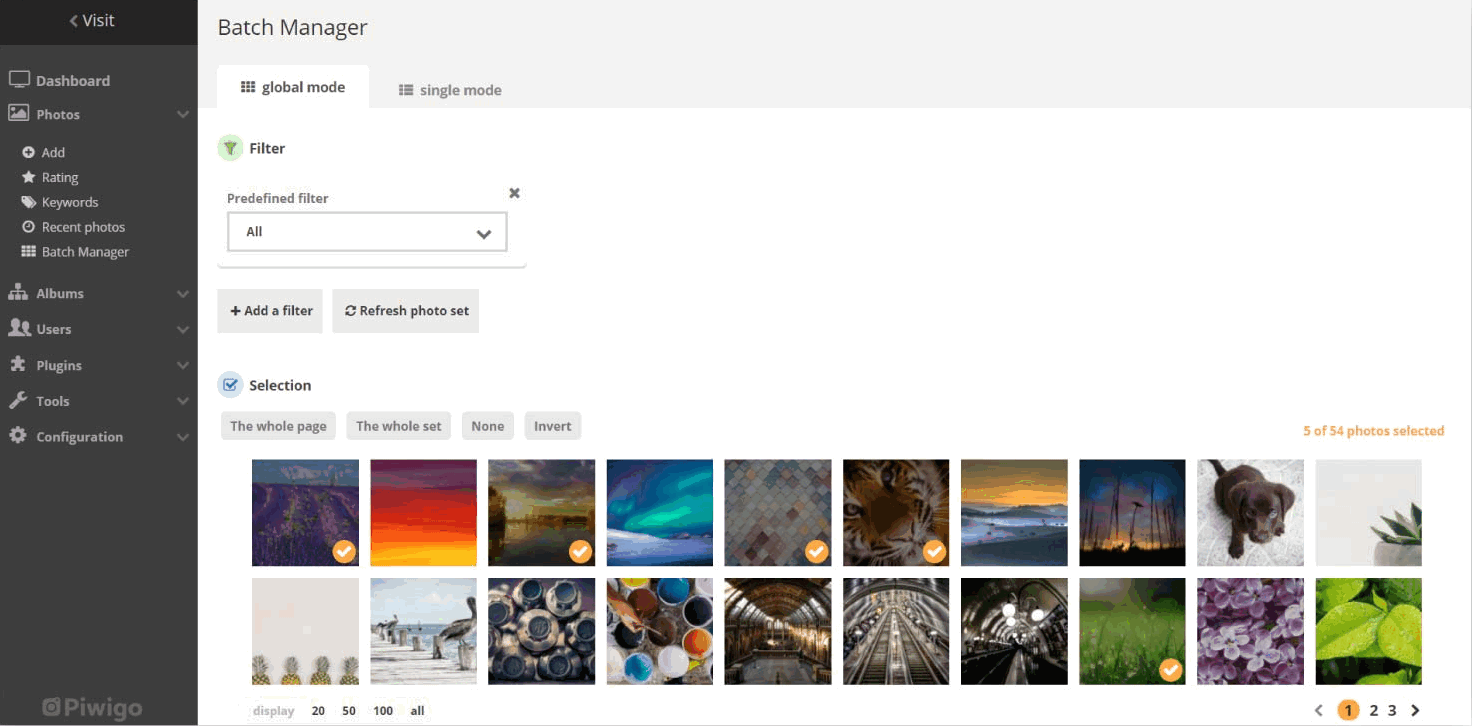Click the Rating star icon
Image resolution: width=1472 pixels, height=726 pixels.
[x=29, y=177]
